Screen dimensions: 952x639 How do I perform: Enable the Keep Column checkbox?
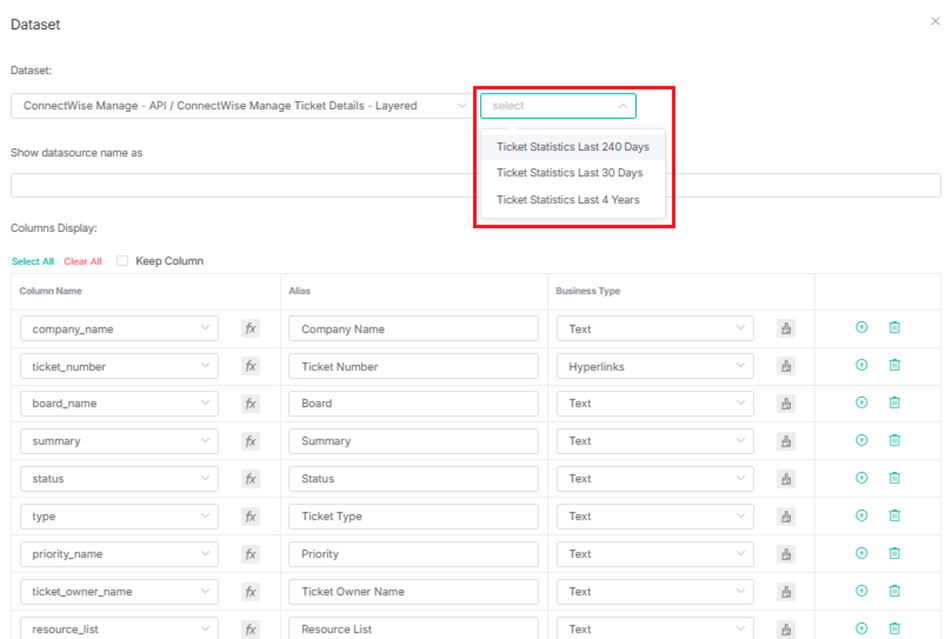[x=123, y=261]
